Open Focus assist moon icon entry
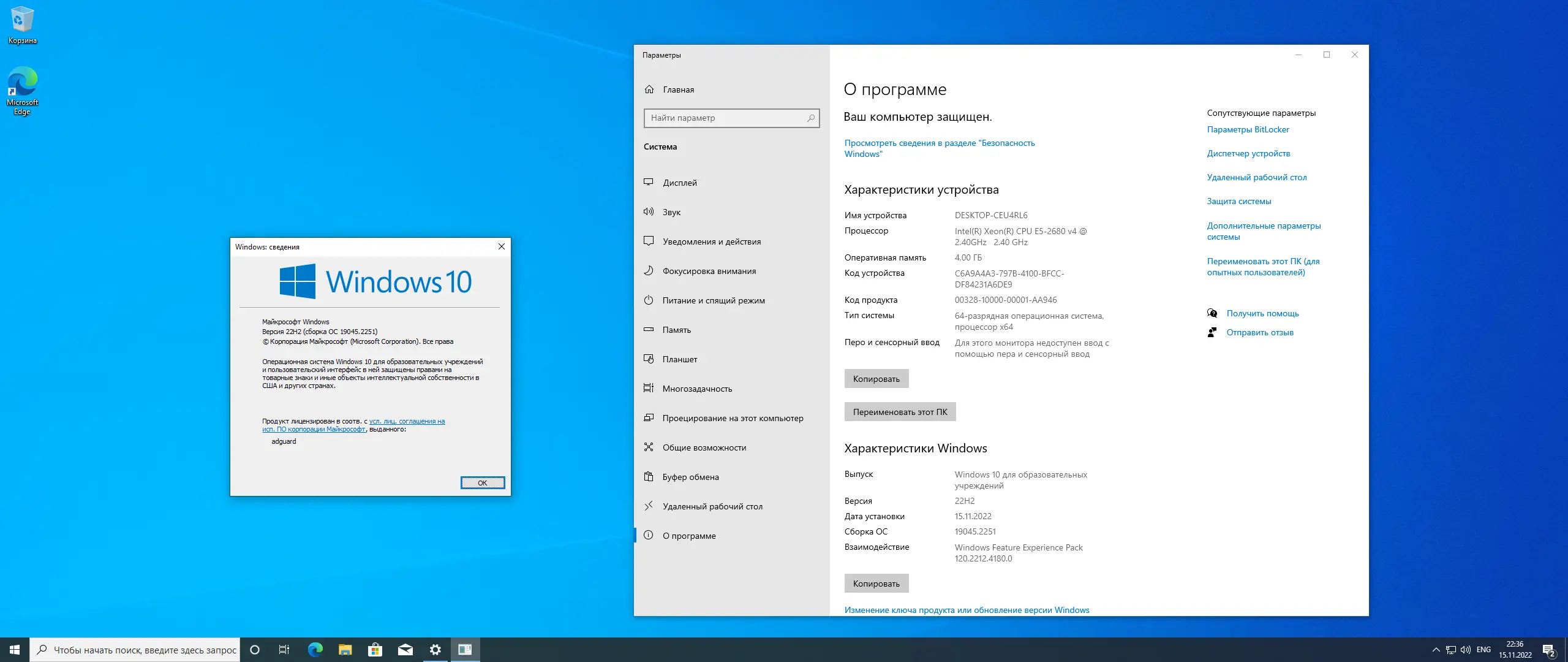 pyautogui.click(x=649, y=270)
